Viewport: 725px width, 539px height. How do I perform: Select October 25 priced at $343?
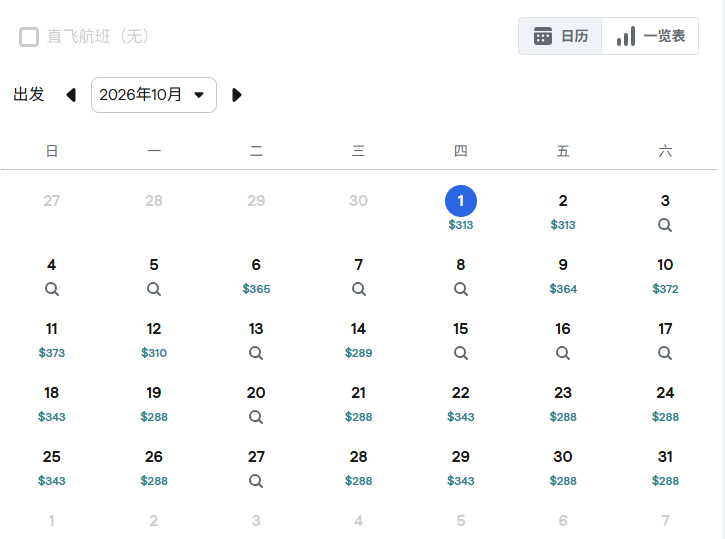[52, 466]
